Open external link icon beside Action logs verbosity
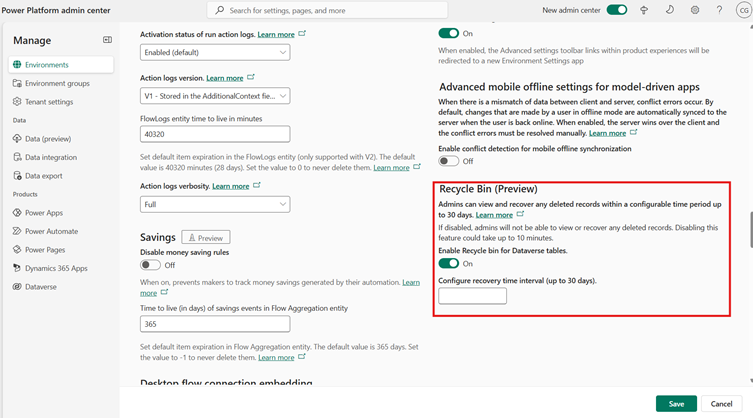The height and width of the screenshot is (418, 753). 257,185
